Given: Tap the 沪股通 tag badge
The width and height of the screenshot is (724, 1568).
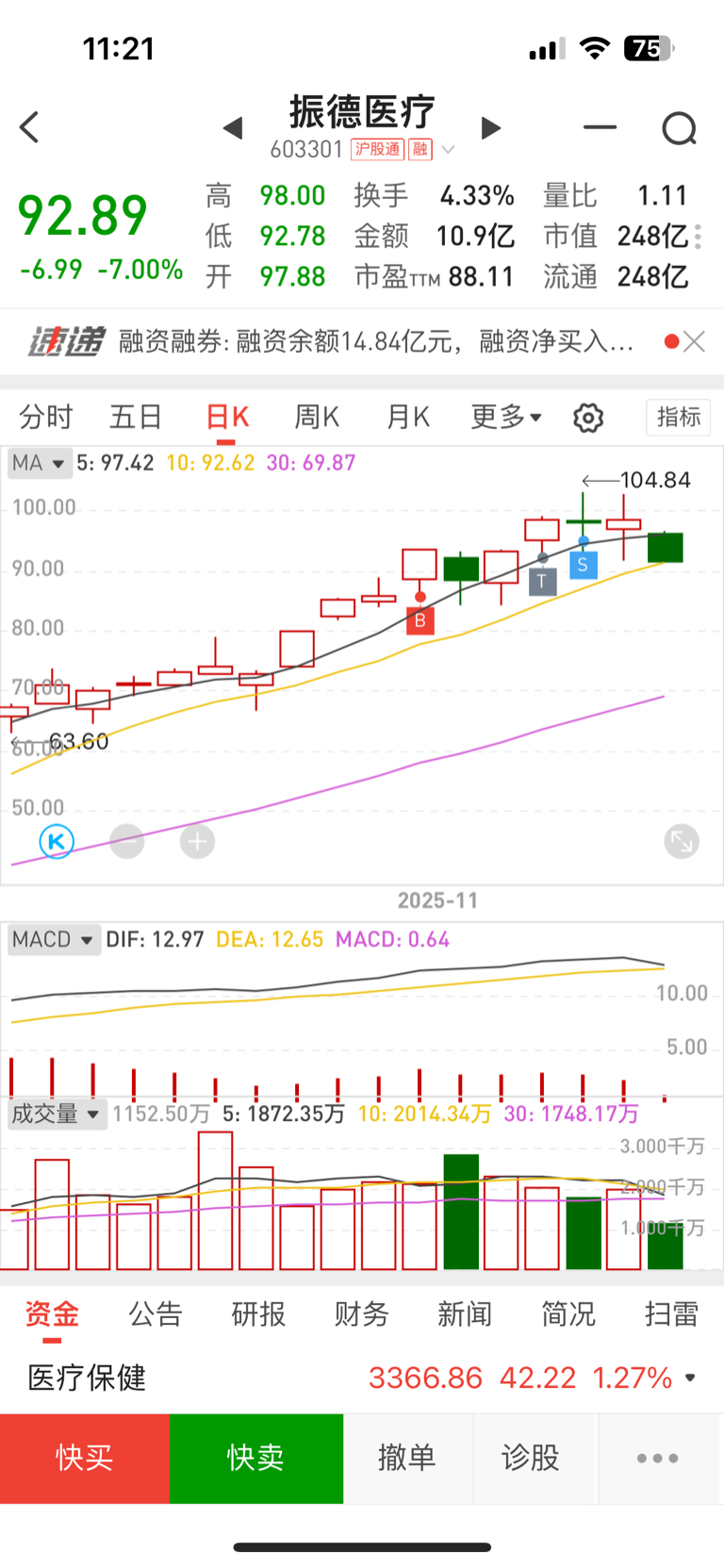Looking at the screenshot, I should point(377,149).
